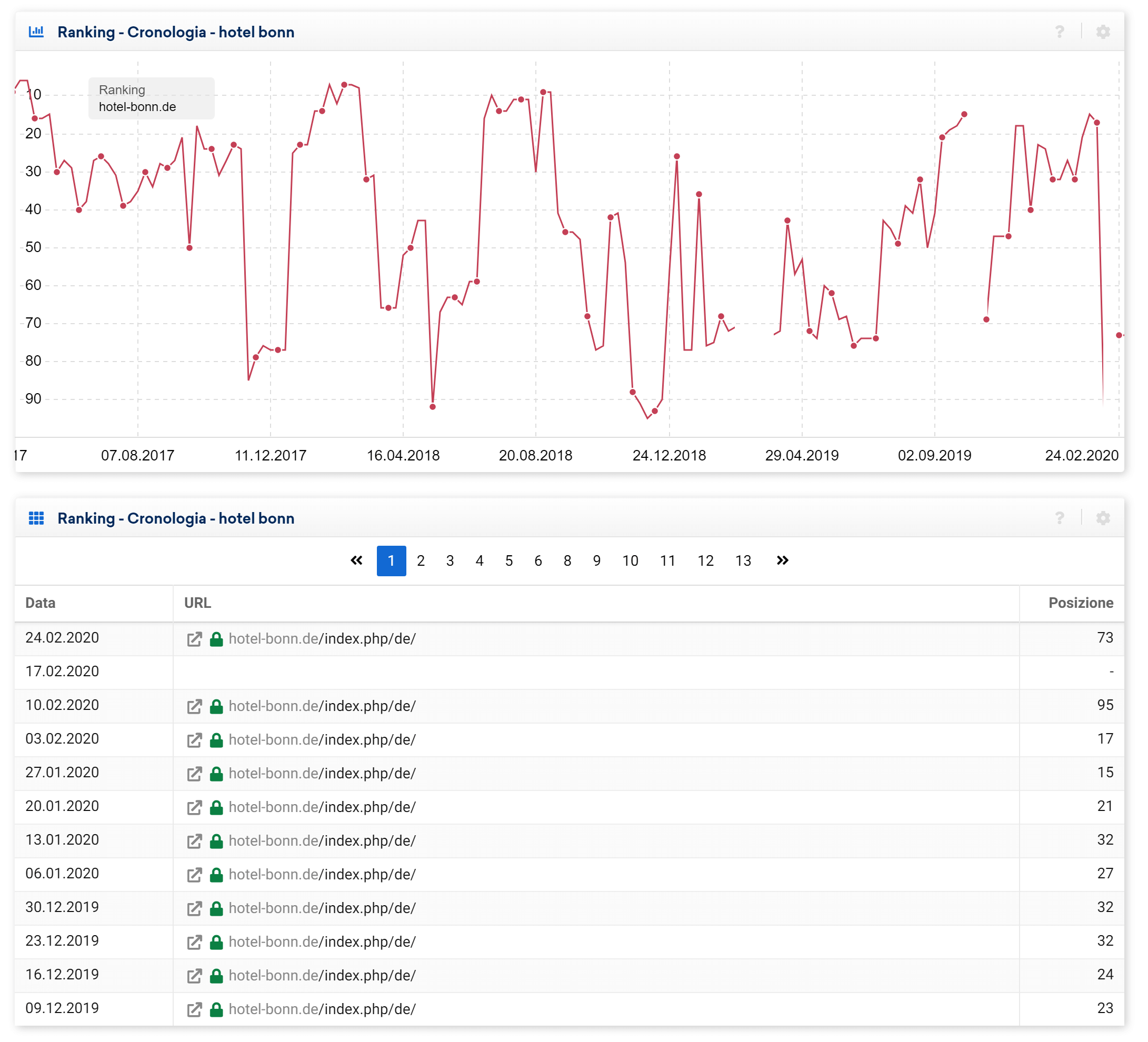Click the 20.08.2018 label on chart axis
The image size is (1148, 1042).
(x=535, y=456)
